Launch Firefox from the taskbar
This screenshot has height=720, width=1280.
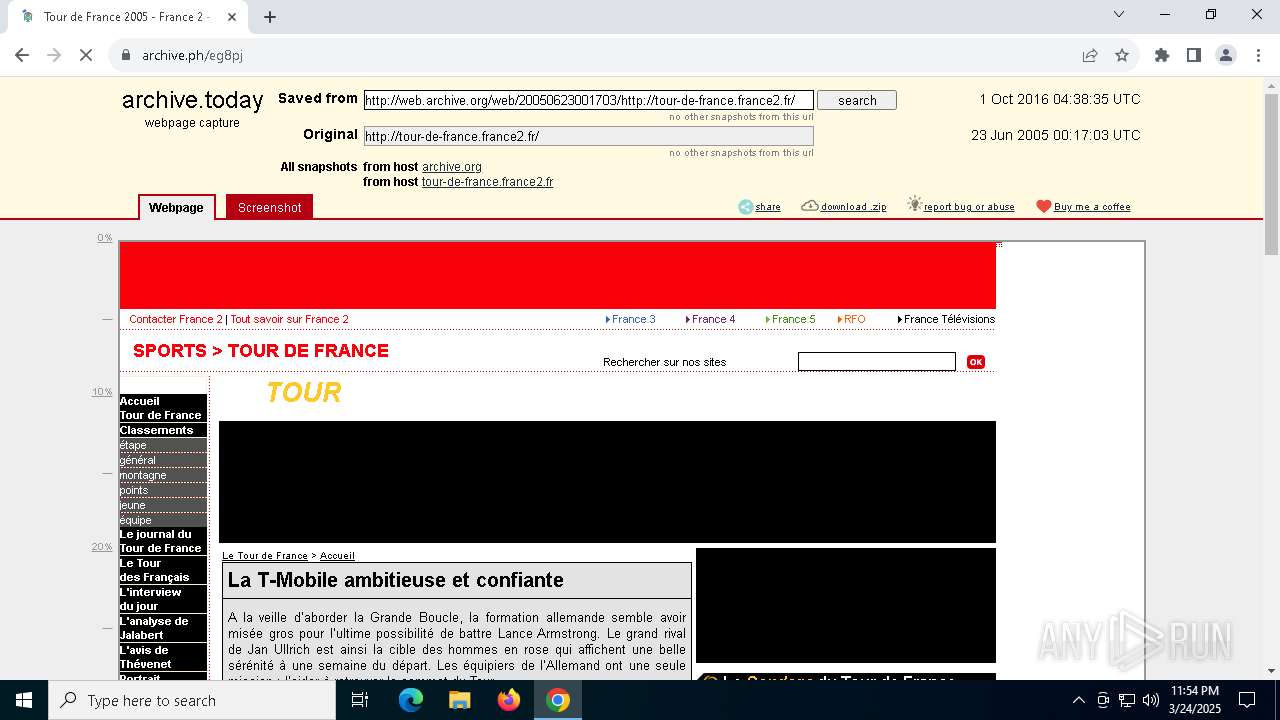[x=509, y=700]
